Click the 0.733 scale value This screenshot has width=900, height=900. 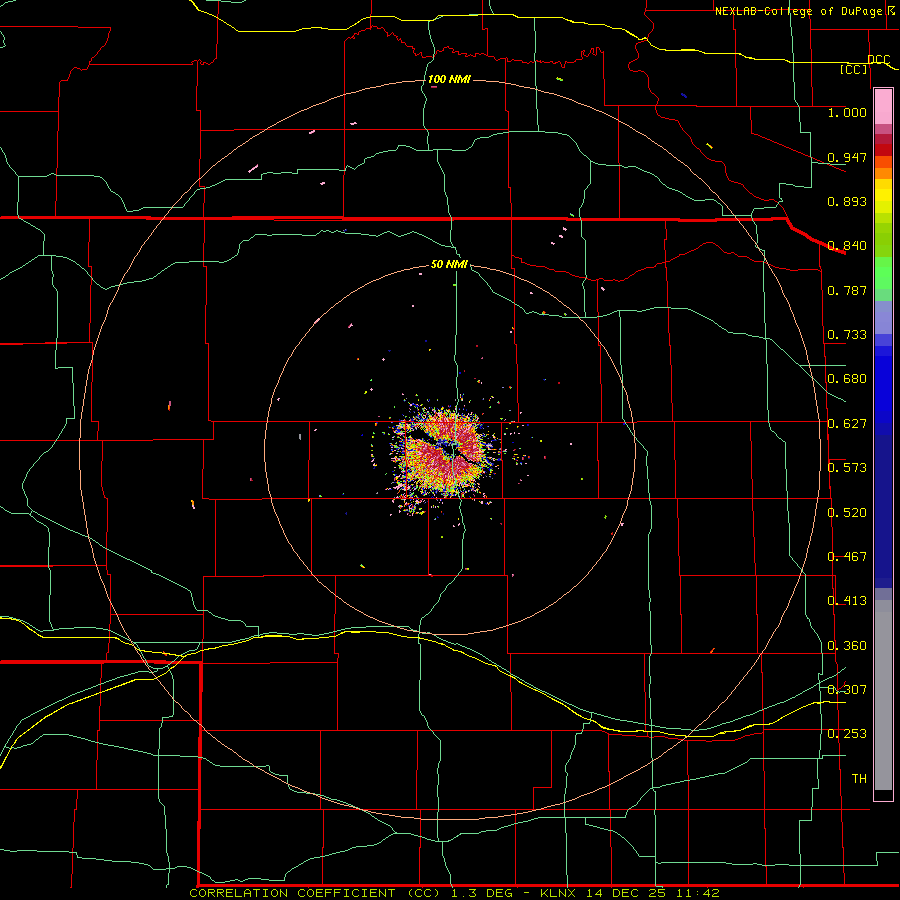coord(847,335)
